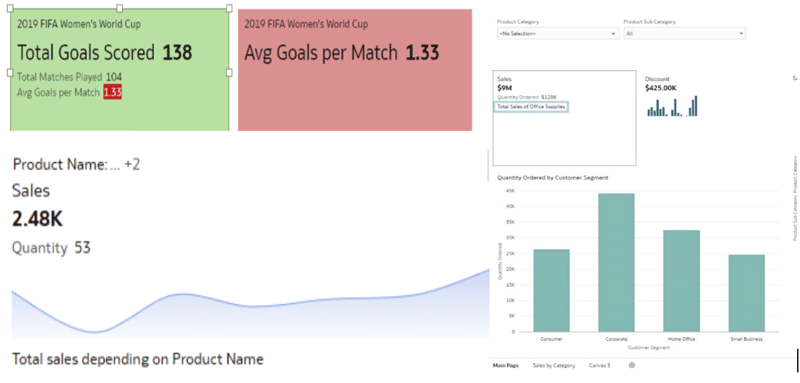Click the Small Business bar
This screenshot has height=383, width=800.
click(746, 293)
